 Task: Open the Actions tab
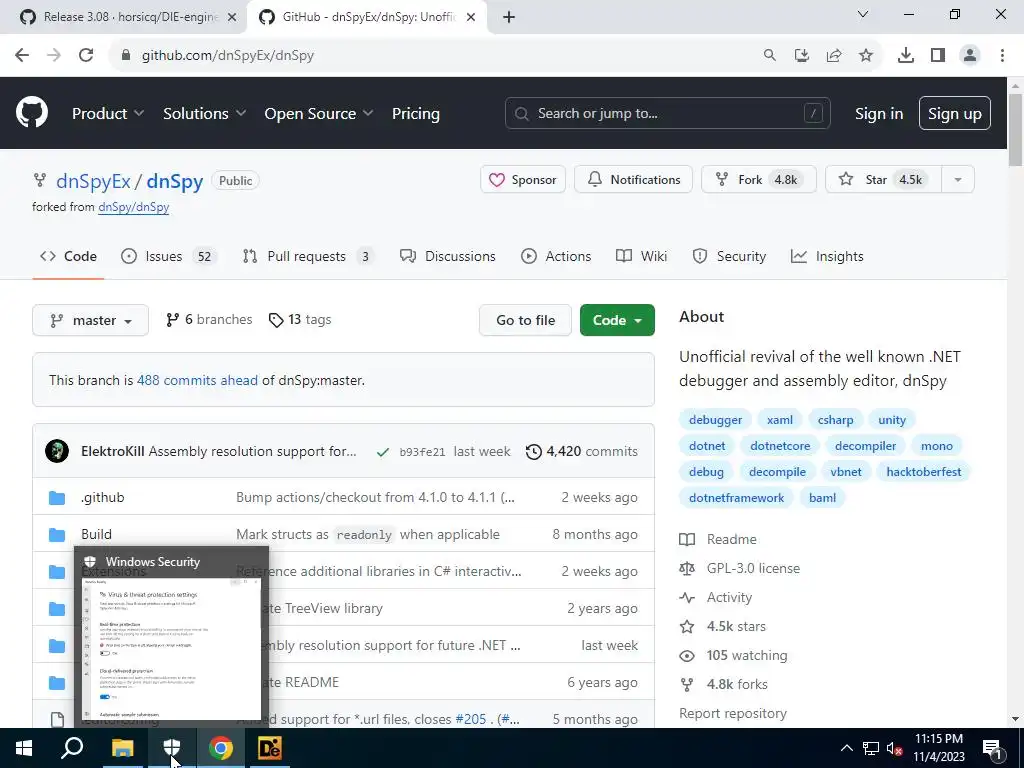click(x=556, y=256)
